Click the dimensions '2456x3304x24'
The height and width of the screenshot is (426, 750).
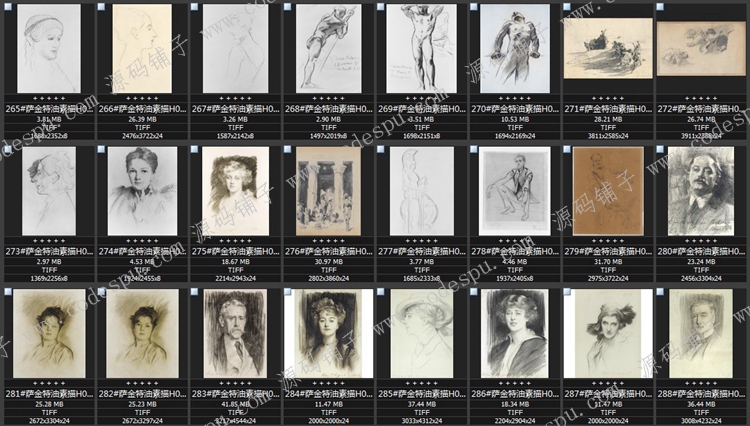[x=701, y=278]
